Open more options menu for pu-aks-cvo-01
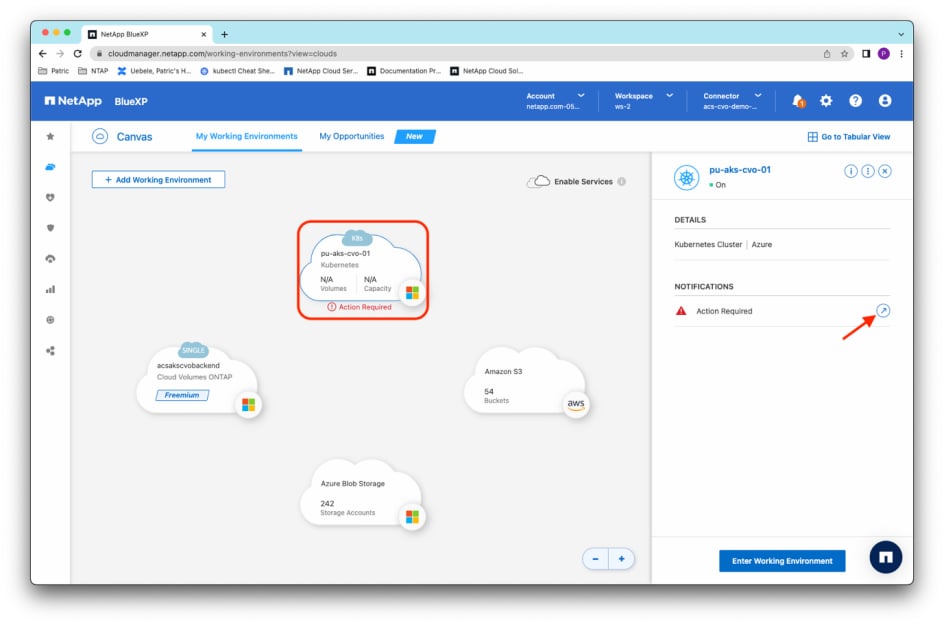 868,172
